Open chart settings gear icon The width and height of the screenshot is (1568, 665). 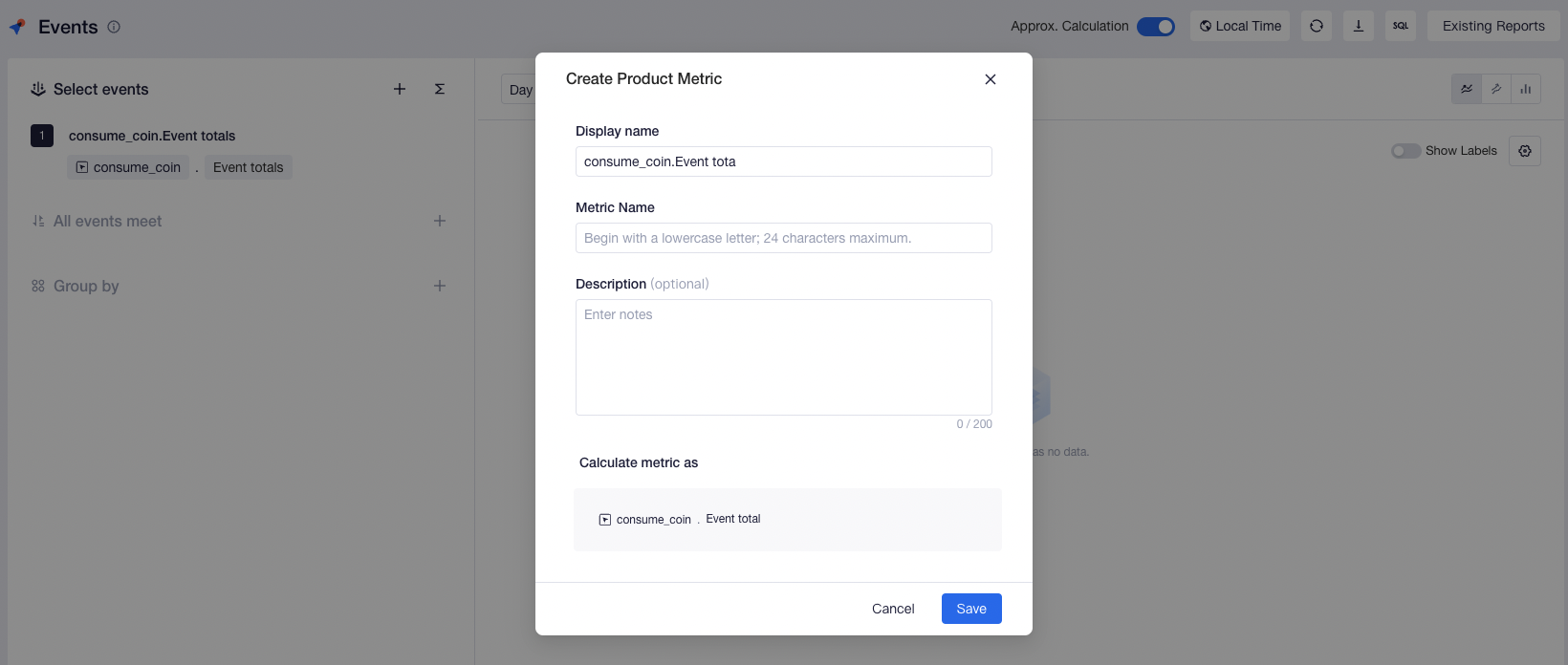(x=1525, y=151)
